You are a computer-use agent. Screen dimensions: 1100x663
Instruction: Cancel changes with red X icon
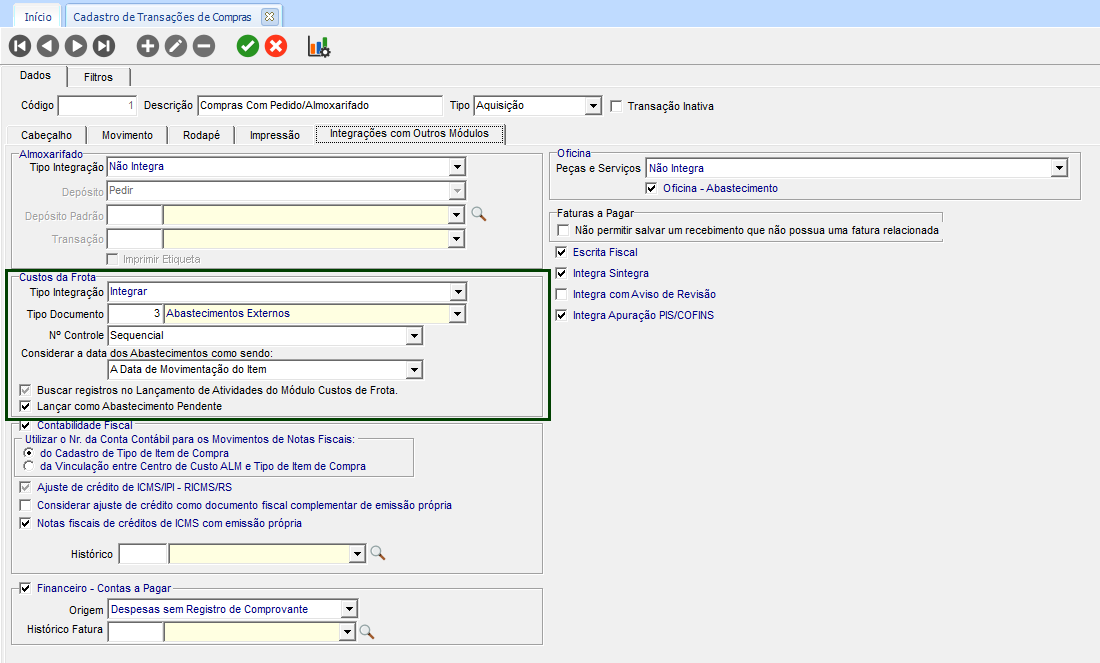click(x=275, y=46)
